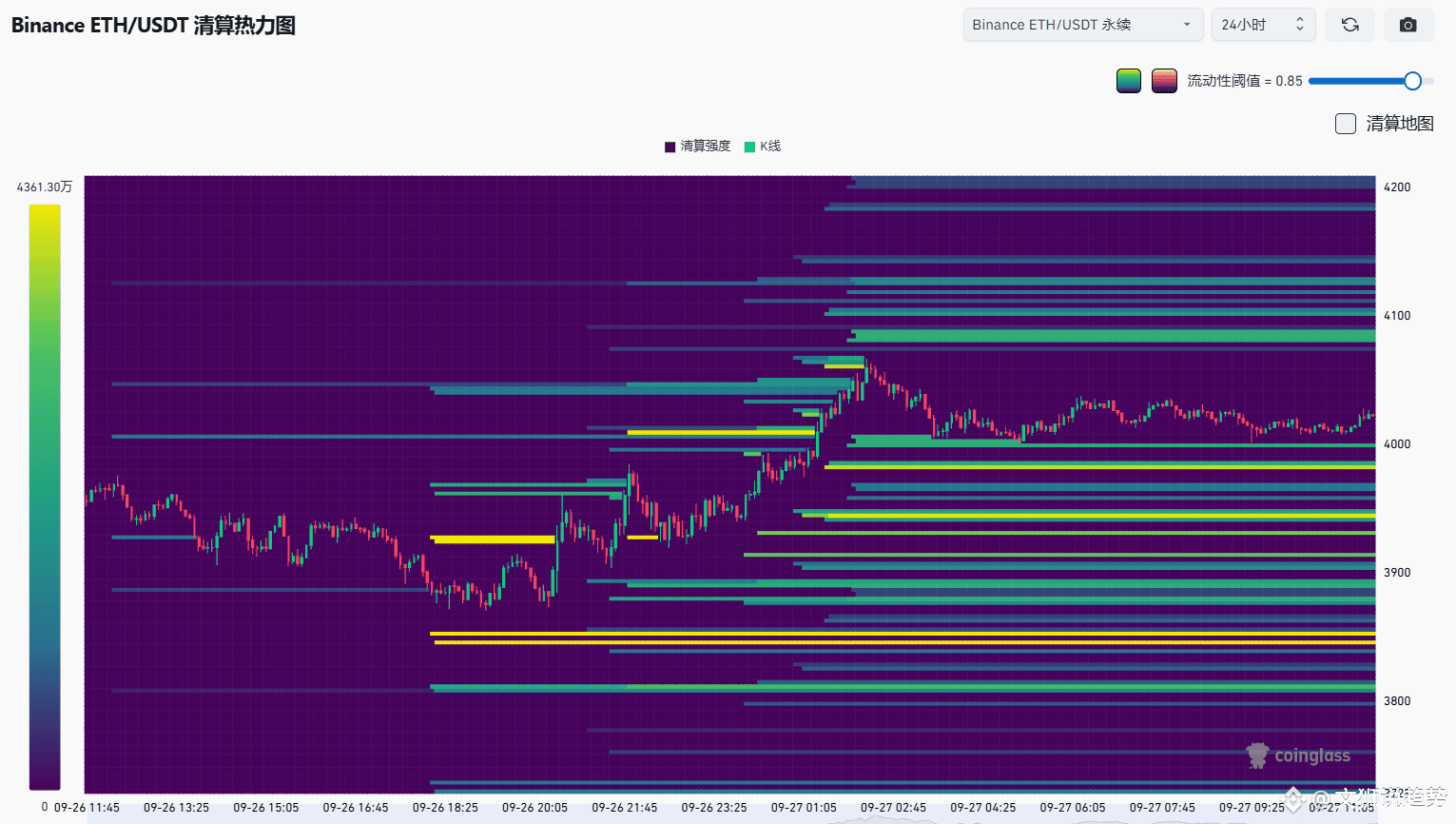
Task: Click the 3900 price axis label
Action: coord(1397,573)
